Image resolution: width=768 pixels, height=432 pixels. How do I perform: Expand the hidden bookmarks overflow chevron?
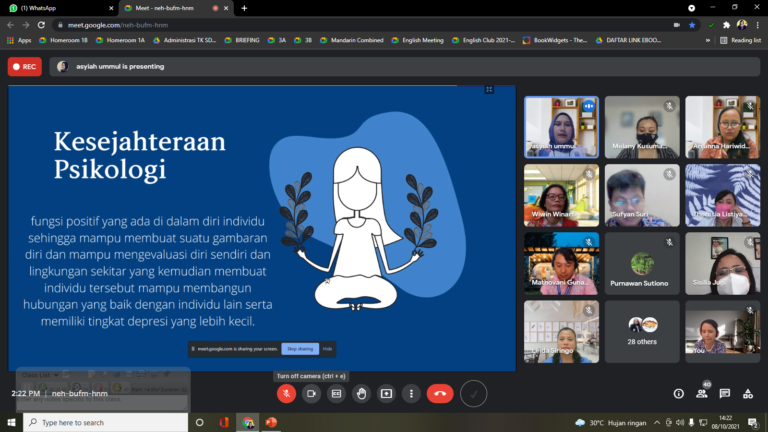click(709, 40)
